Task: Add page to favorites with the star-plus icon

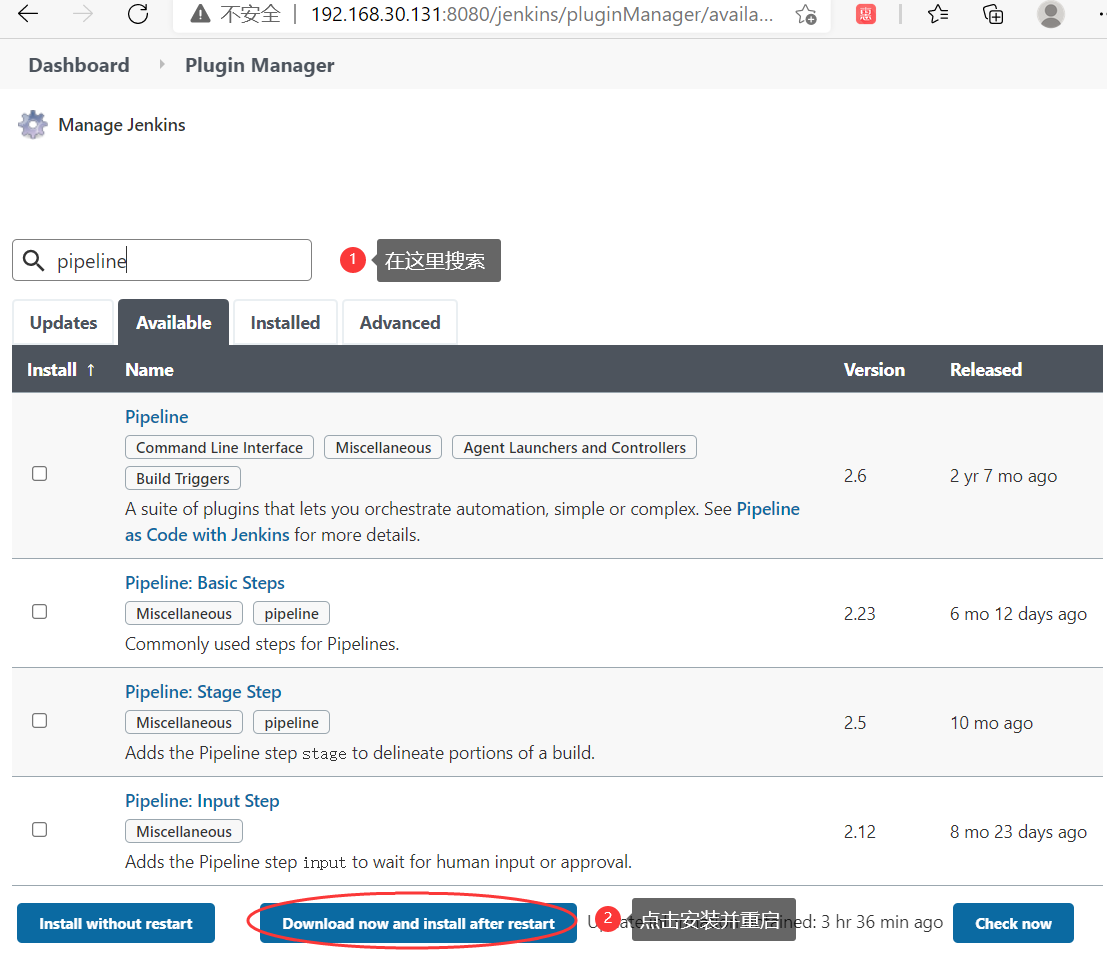Action: 806,14
